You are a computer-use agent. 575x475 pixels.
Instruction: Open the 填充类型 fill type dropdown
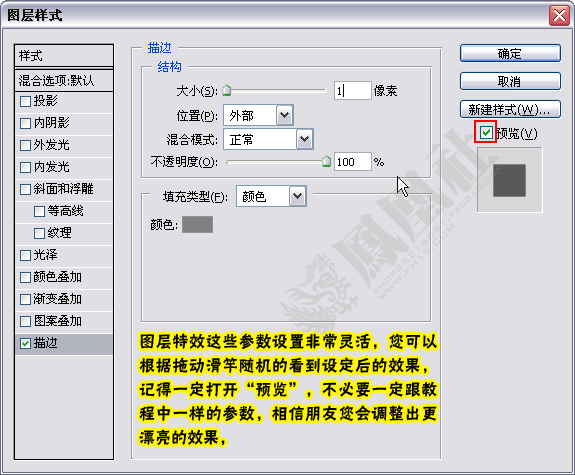pos(297,196)
